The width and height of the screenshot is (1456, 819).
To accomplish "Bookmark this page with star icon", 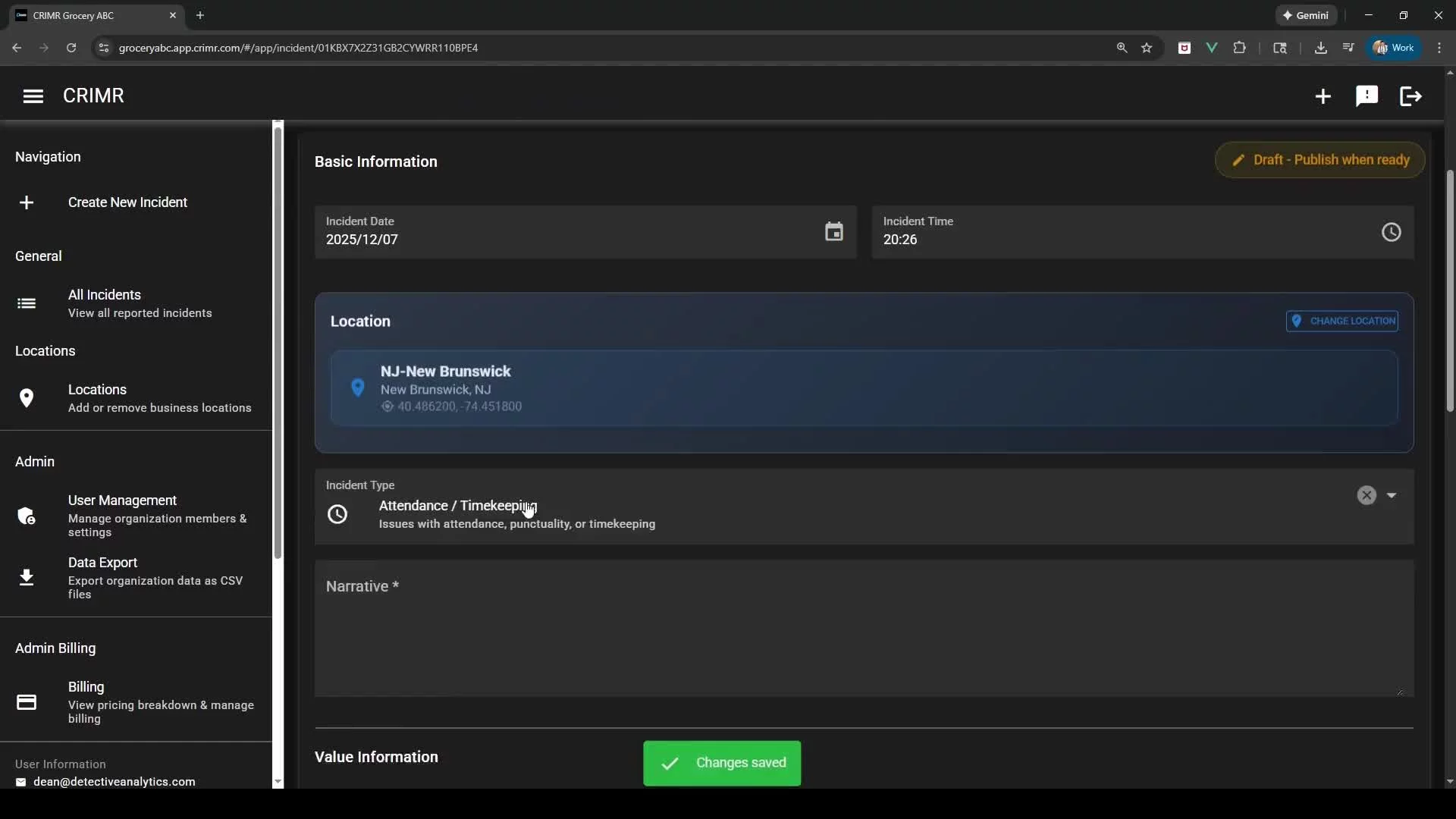I will (x=1147, y=48).
